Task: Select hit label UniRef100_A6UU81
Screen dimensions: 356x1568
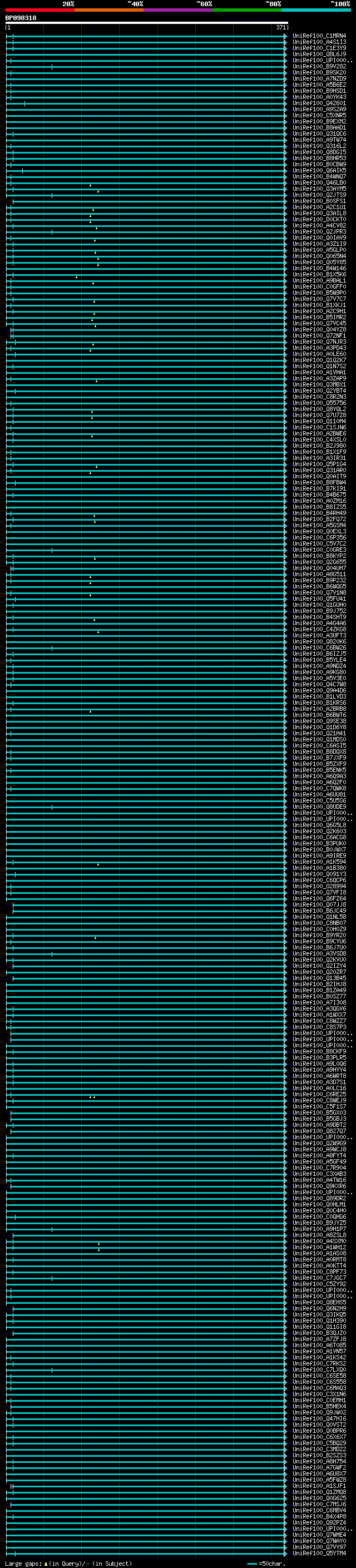Action: pyautogui.click(x=319, y=794)
